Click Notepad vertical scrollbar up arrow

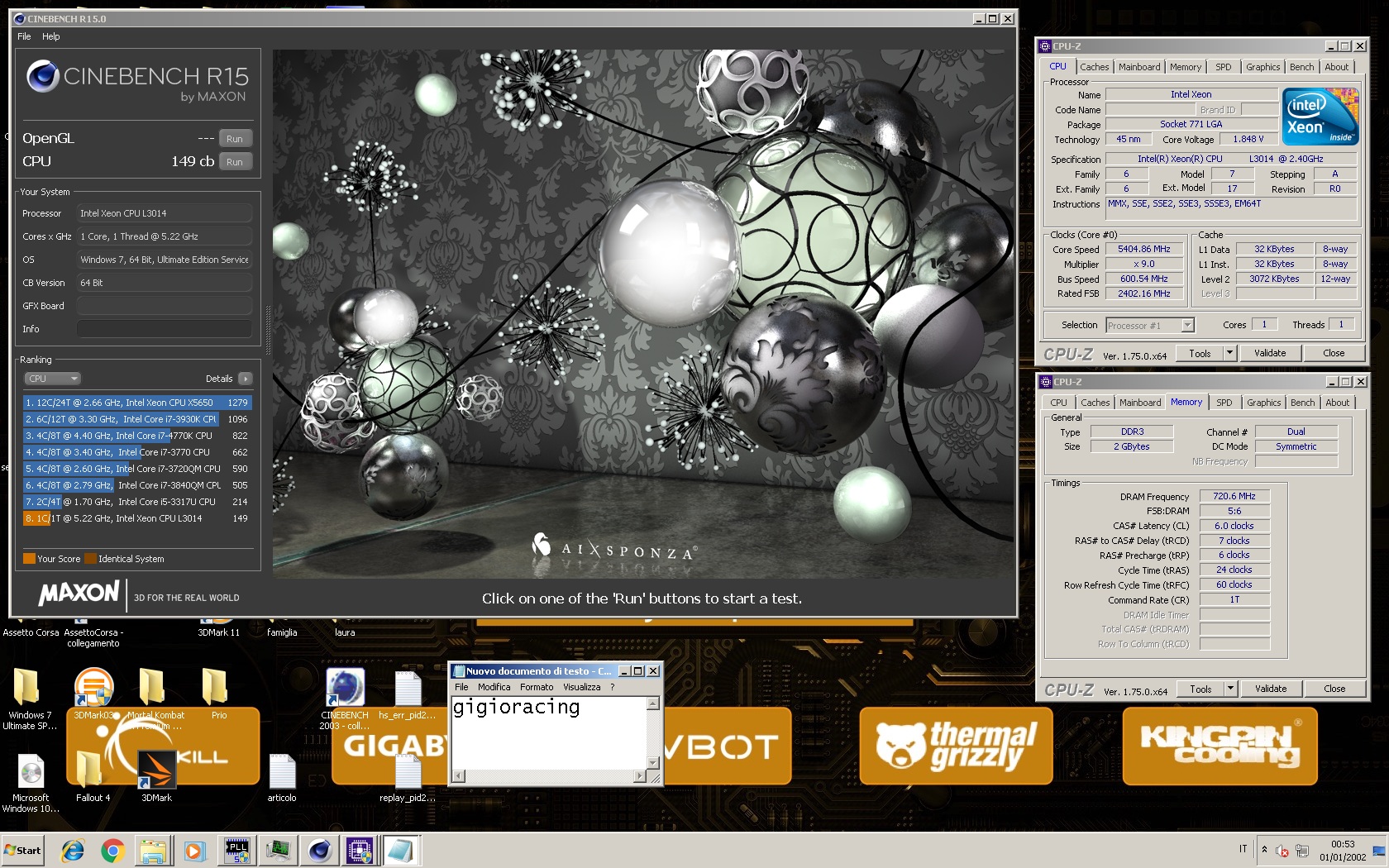(653, 703)
